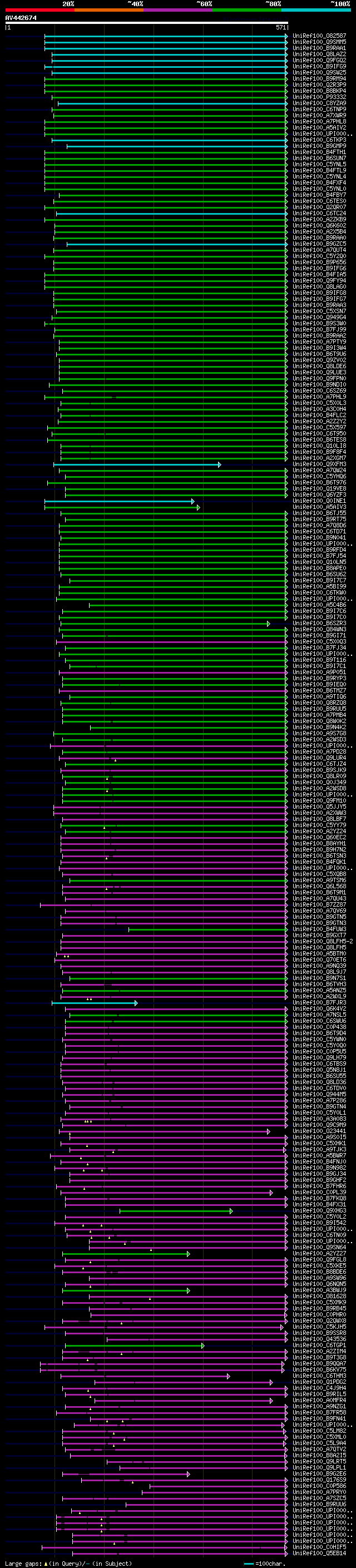Click end position label 571
The height and width of the screenshot is (1568, 356).
[280, 27]
